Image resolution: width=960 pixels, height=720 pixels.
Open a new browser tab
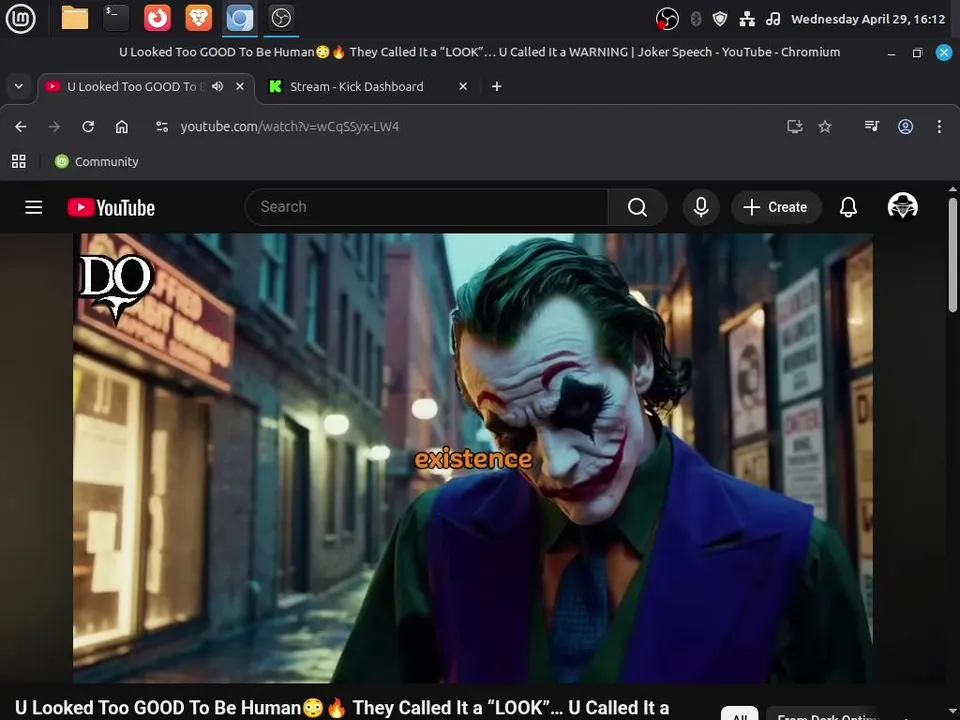[x=497, y=86]
